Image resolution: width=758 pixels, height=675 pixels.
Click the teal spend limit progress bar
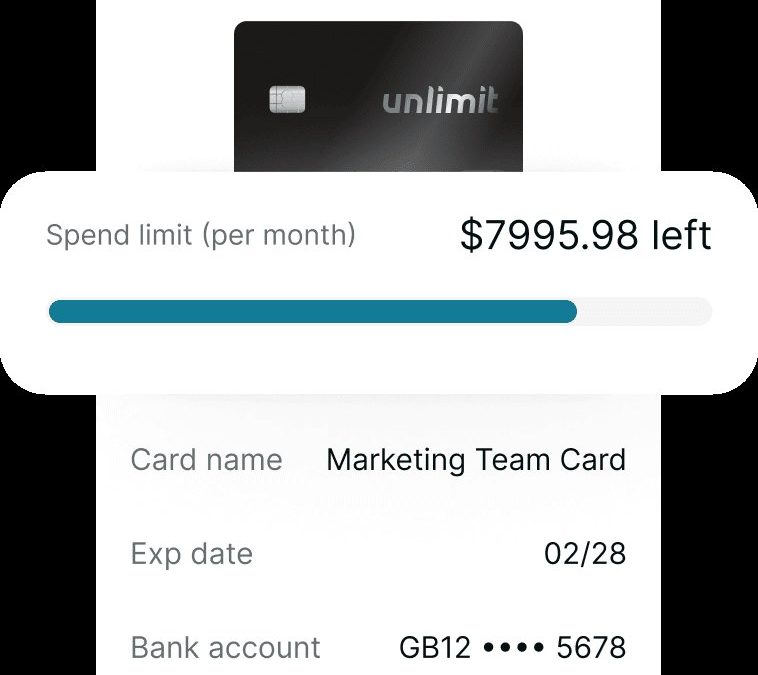click(313, 311)
